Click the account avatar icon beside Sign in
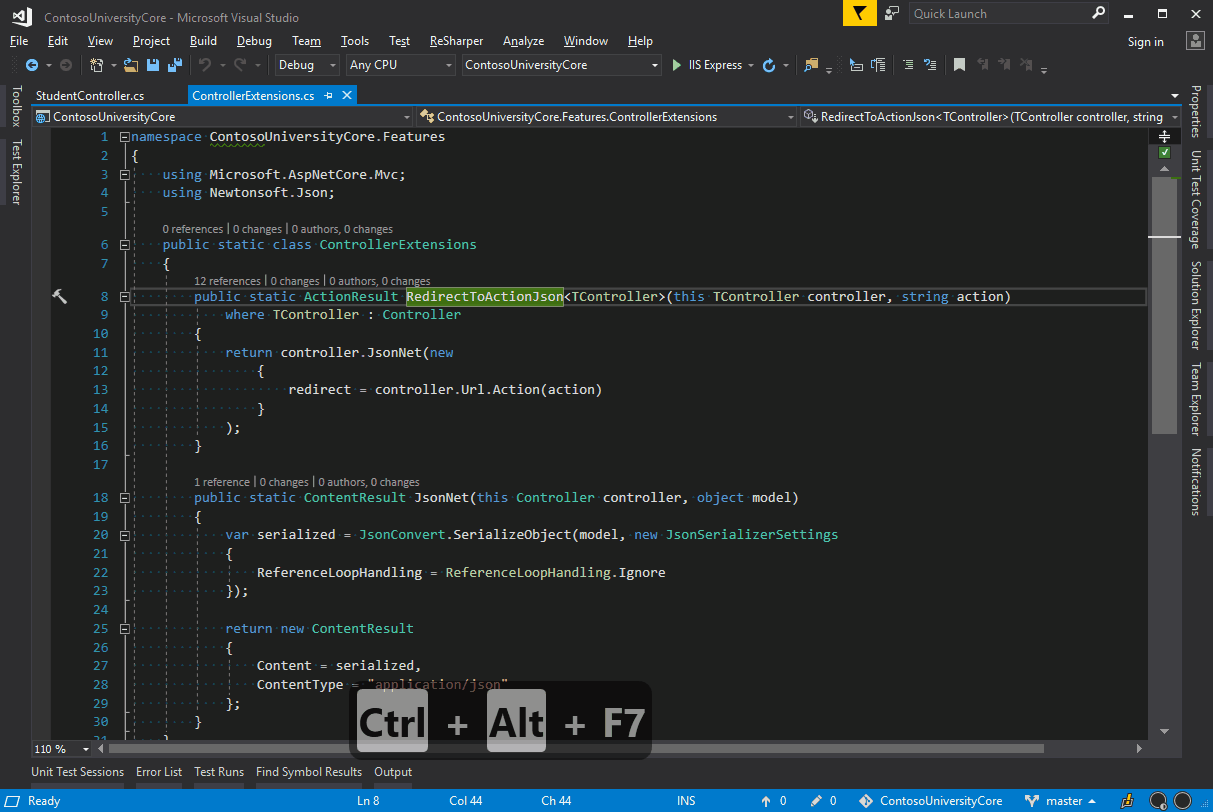This screenshot has height=812, width=1213. 1195,40
